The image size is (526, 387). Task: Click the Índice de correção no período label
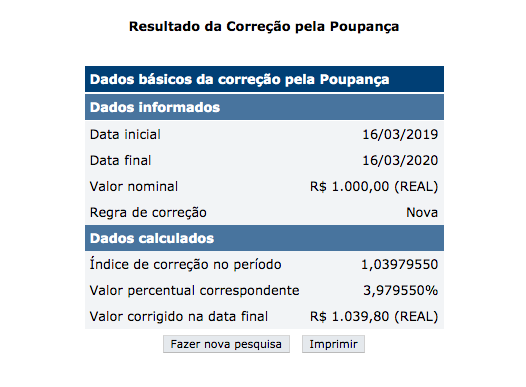[186, 264]
